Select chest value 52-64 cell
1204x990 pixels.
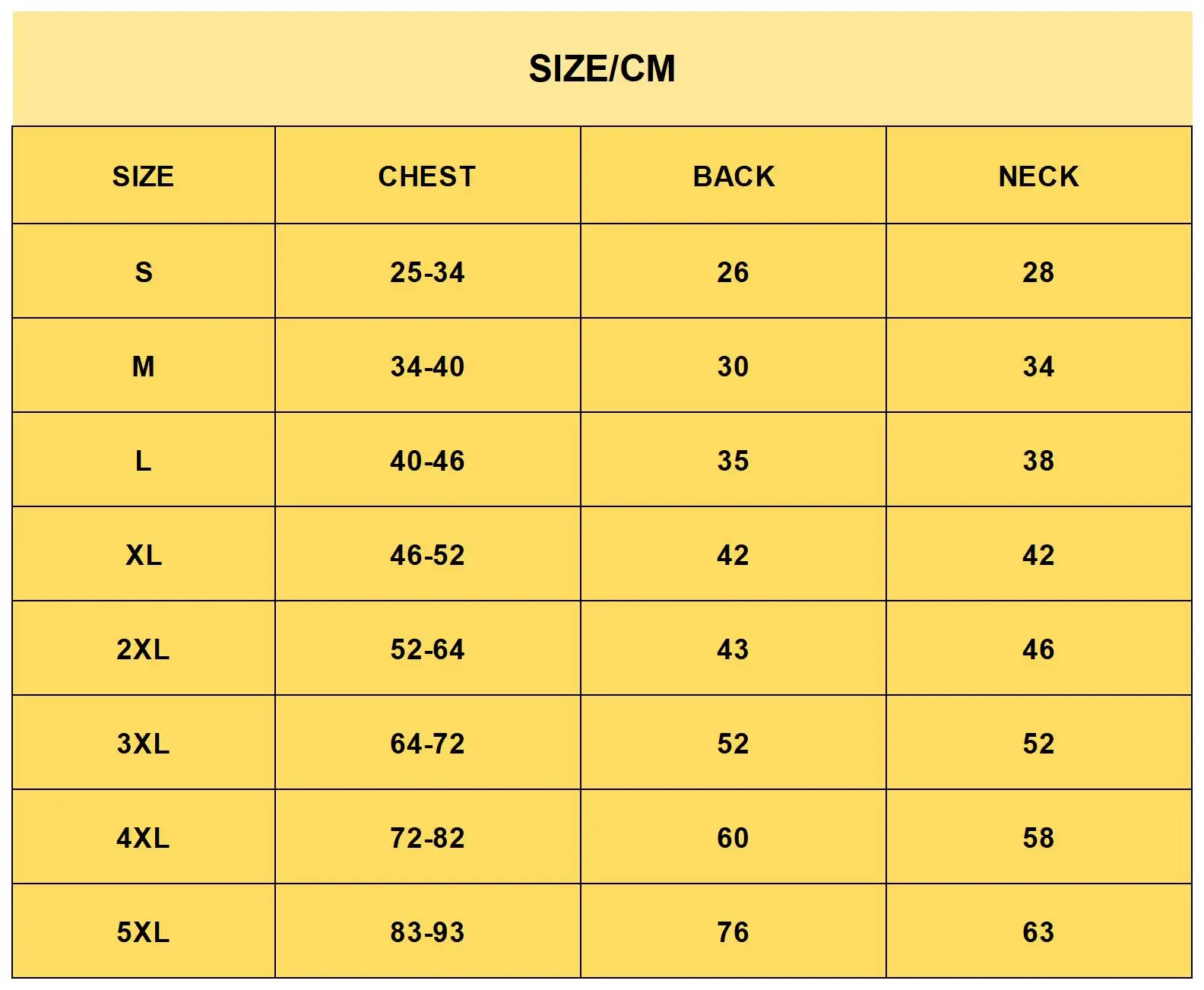click(427, 649)
